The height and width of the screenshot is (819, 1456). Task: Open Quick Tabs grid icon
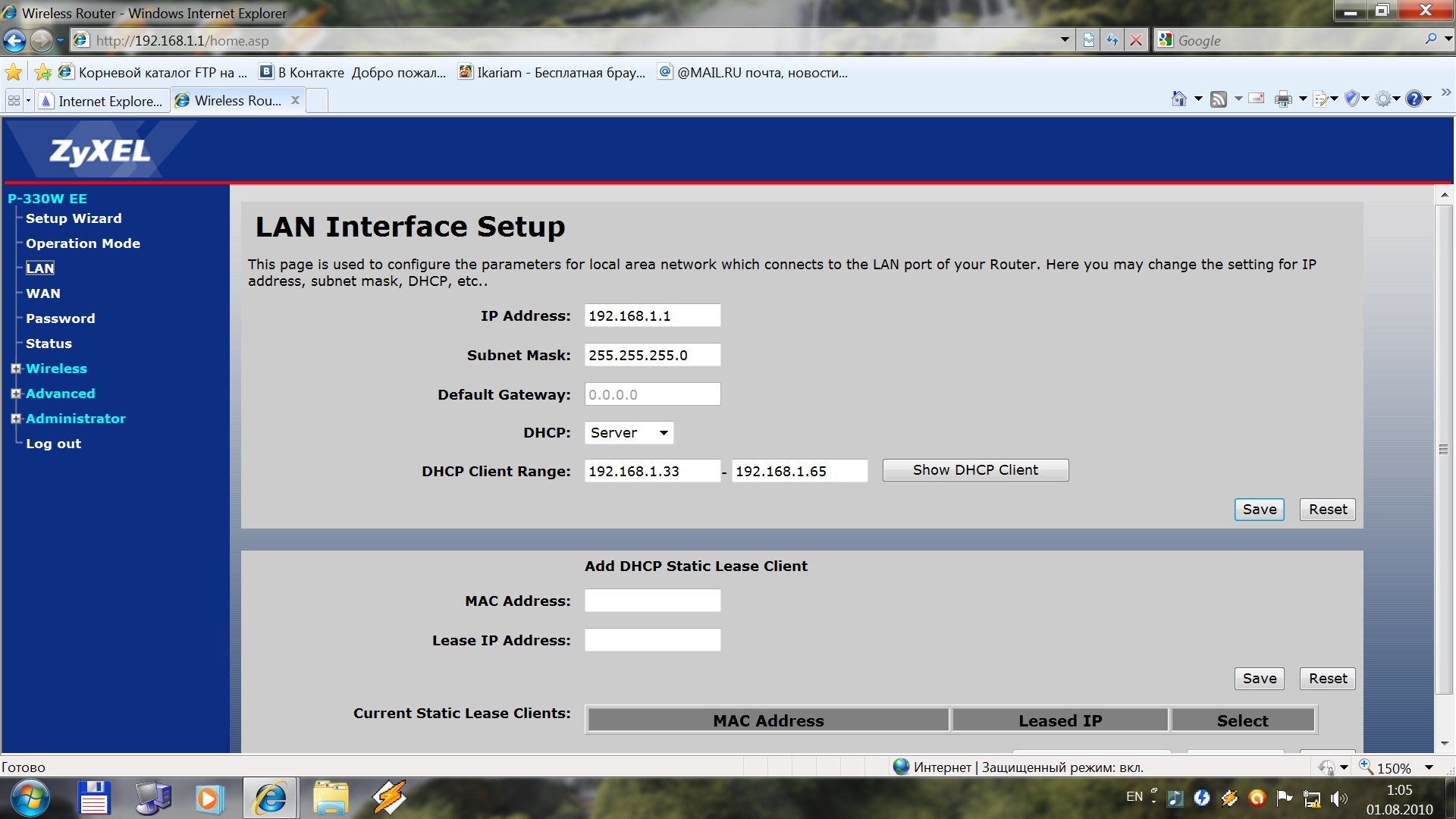[x=14, y=100]
